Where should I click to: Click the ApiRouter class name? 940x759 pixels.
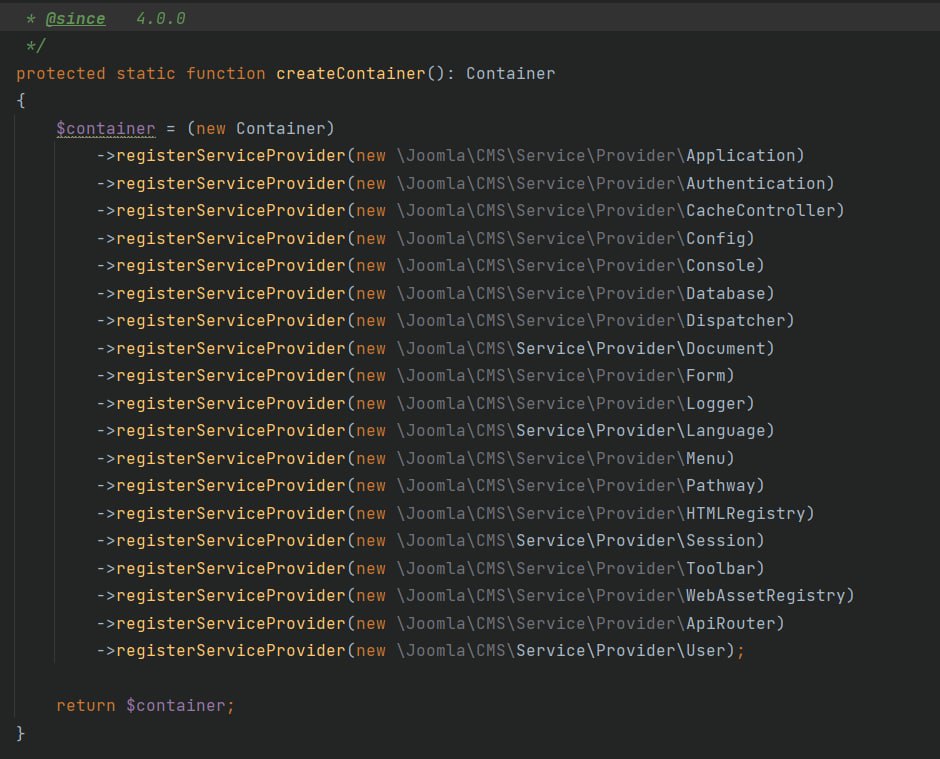pos(730,624)
